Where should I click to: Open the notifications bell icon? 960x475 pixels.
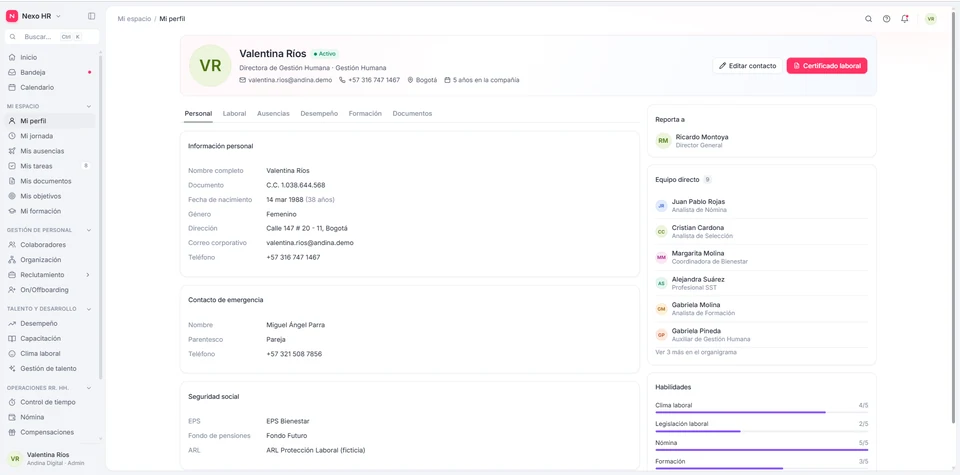(x=905, y=19)
